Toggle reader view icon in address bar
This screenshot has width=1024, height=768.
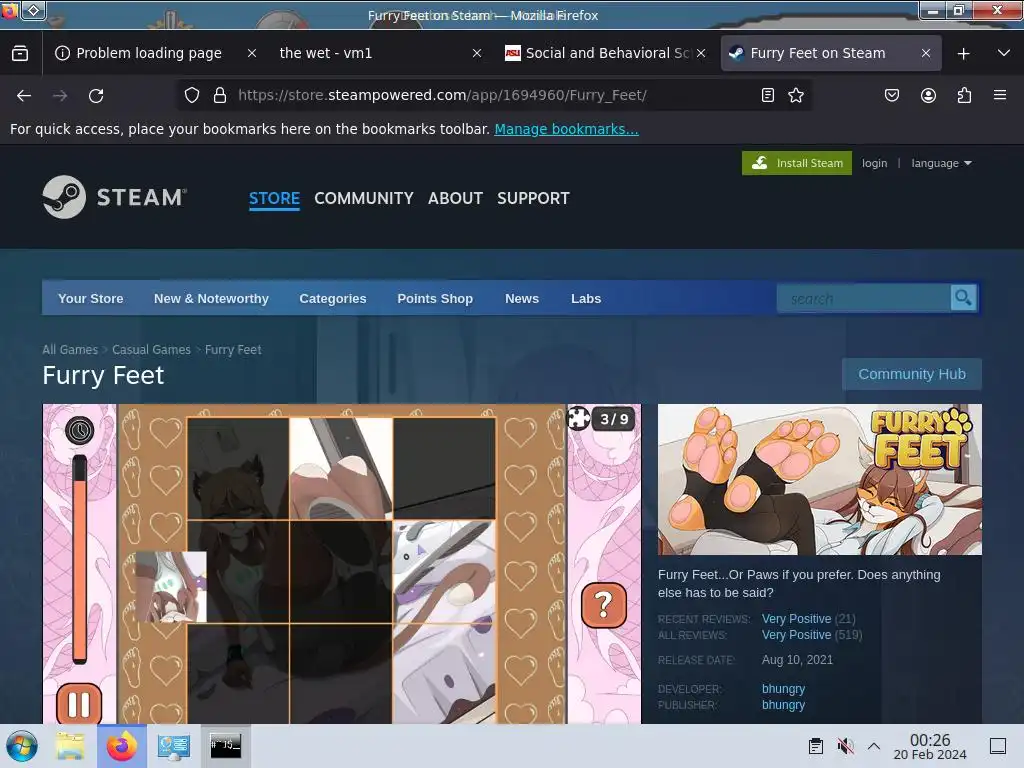[x=768, y=95]
